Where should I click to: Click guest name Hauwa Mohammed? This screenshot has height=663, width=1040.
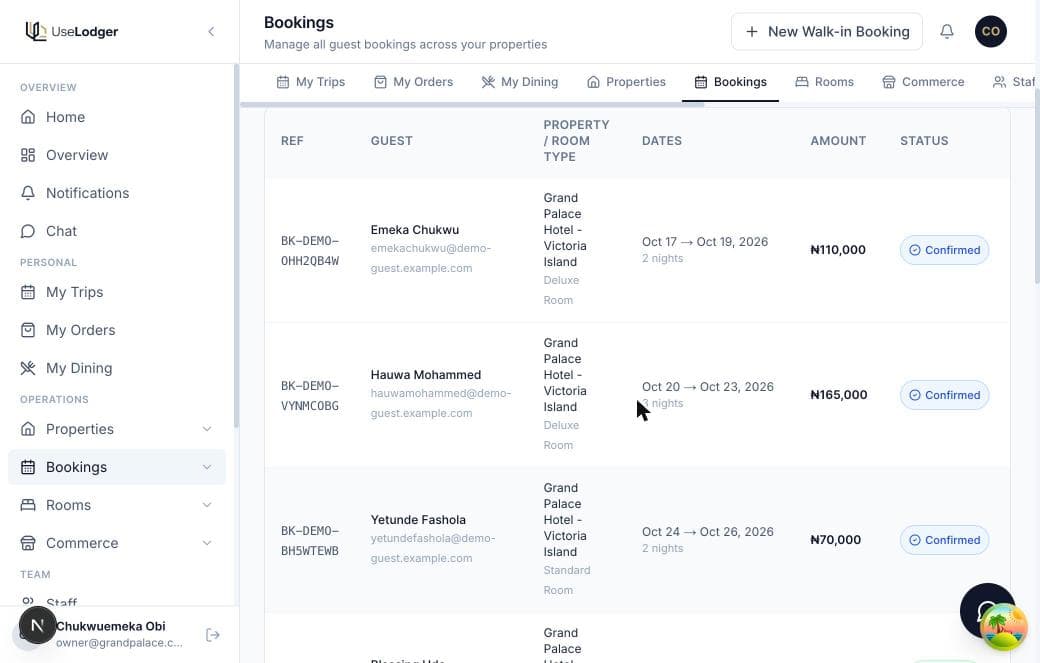click(426, 375)
